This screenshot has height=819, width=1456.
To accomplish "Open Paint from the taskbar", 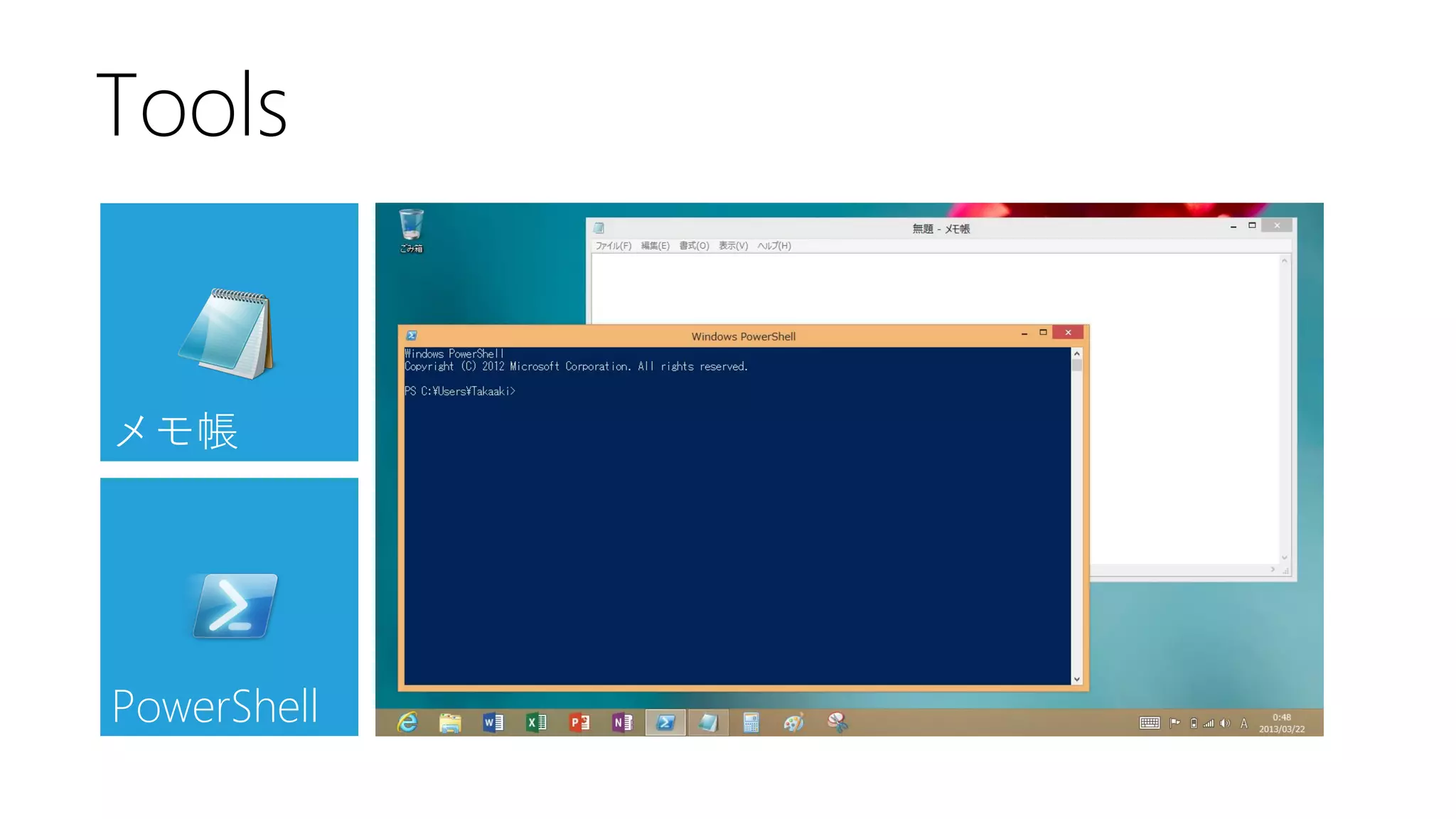I will click(x=794, y=723).
